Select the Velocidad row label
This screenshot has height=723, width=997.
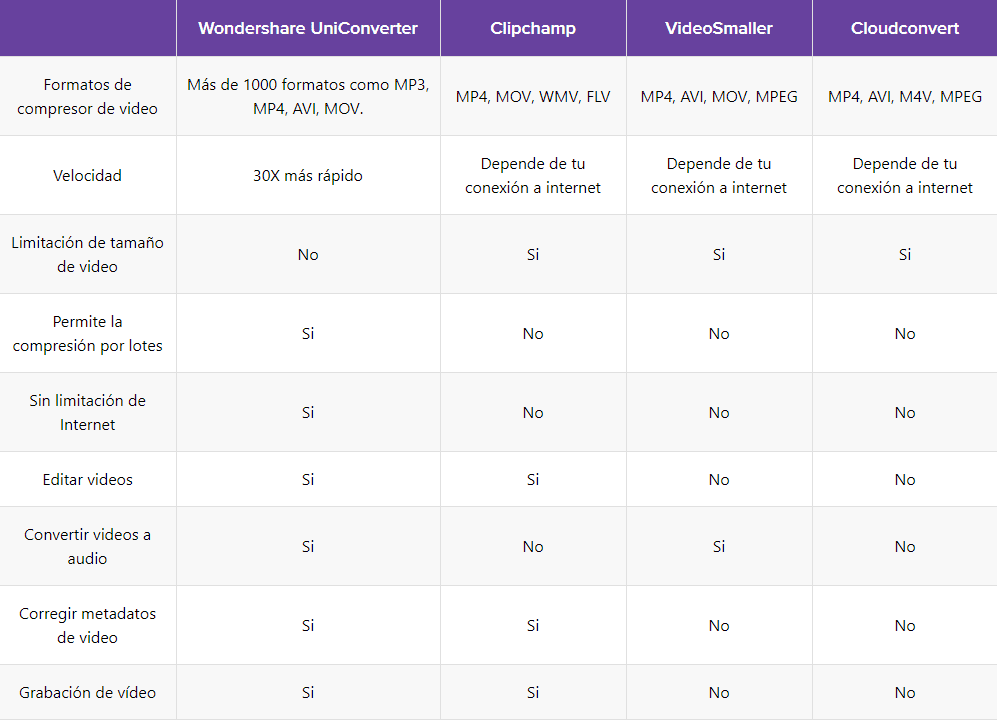pos(88,176)
